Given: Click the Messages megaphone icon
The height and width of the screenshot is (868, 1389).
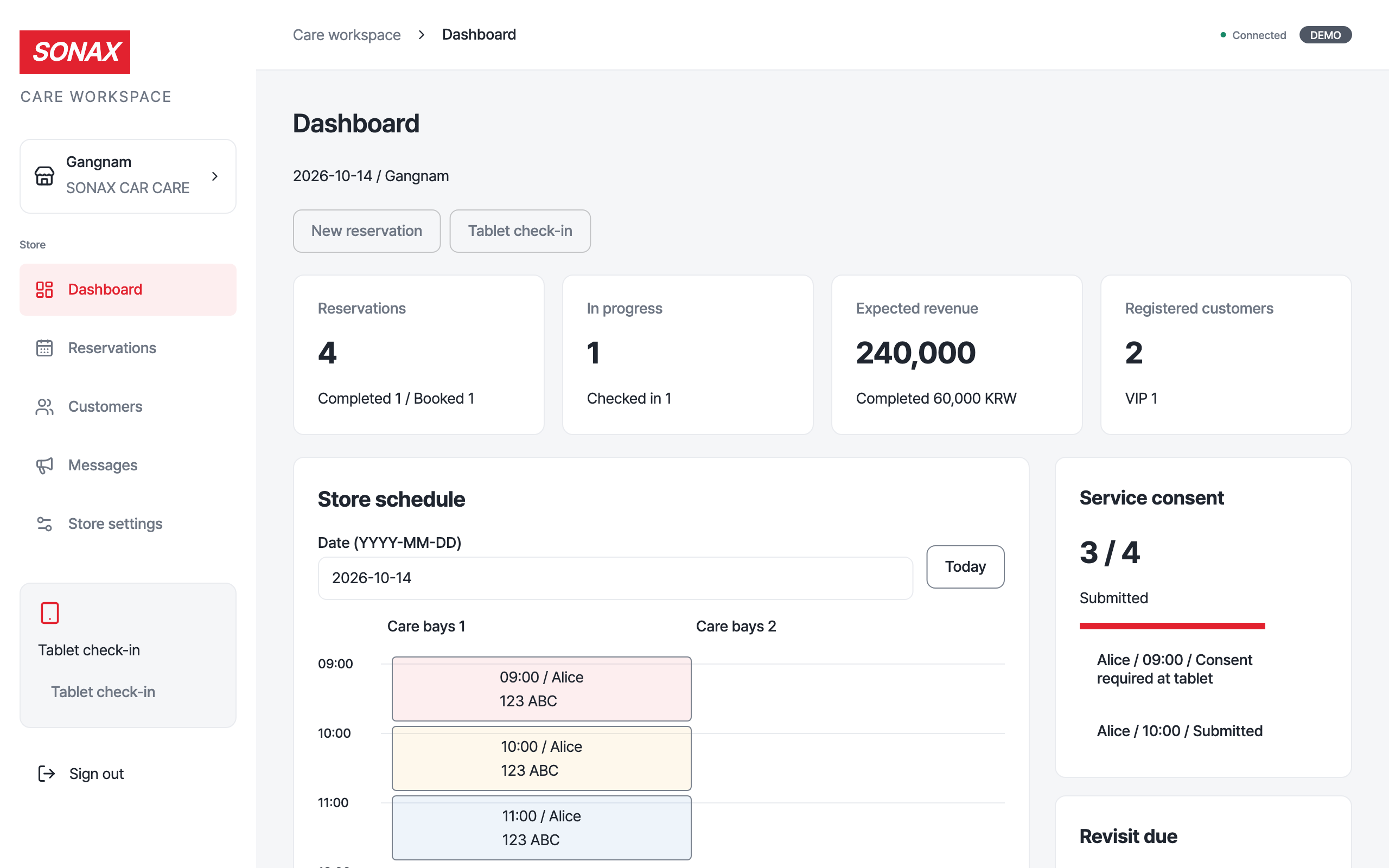Looking at the screenshot, I should tap(44, 465).
